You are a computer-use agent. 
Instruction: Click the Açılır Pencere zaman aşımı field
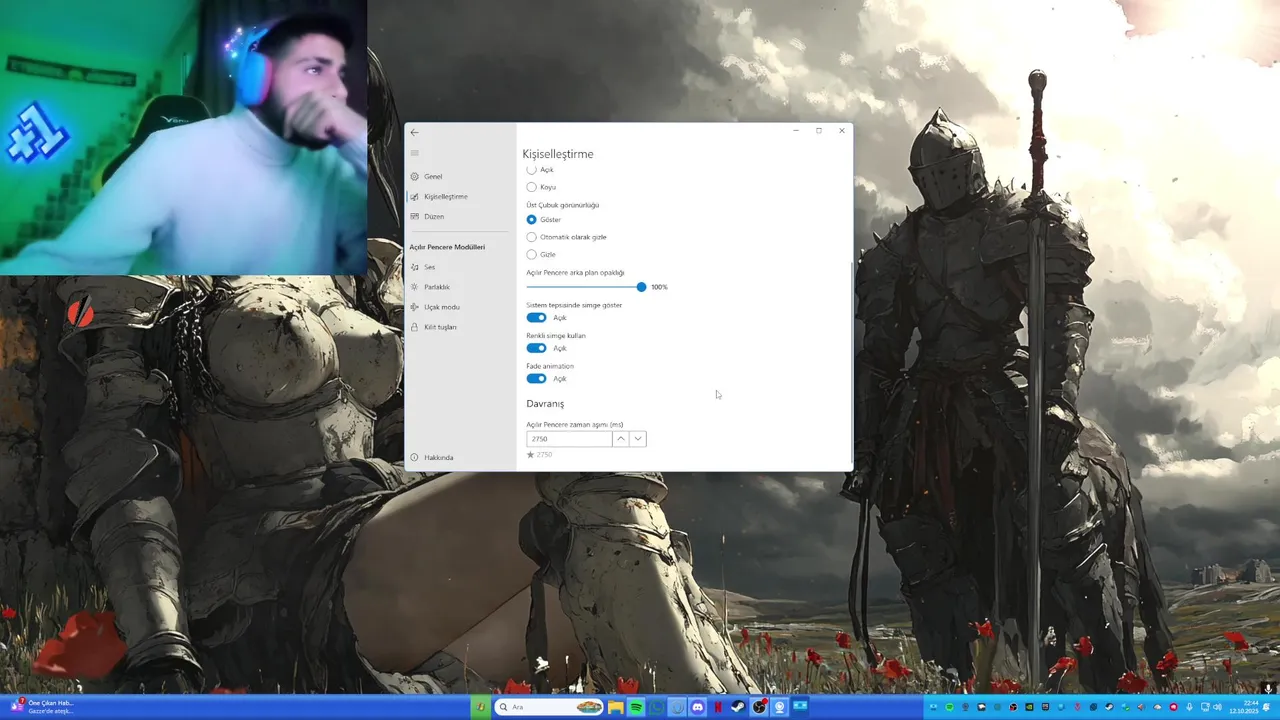569,439
